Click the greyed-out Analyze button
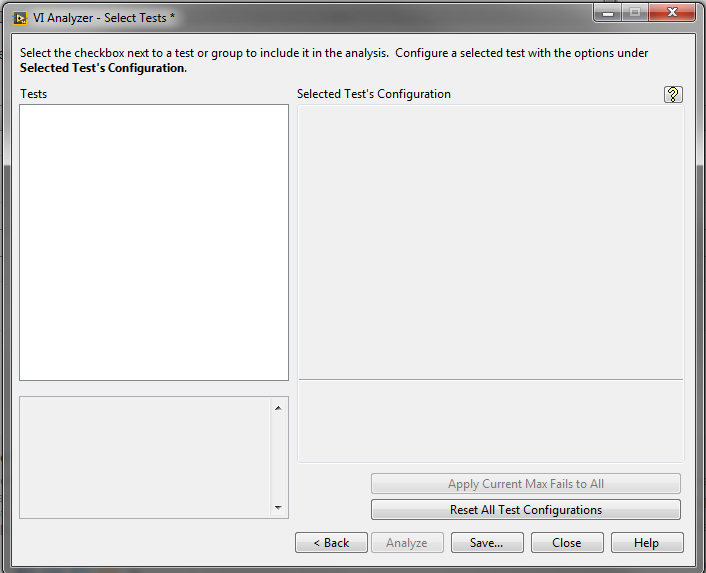 click(407, 542)
